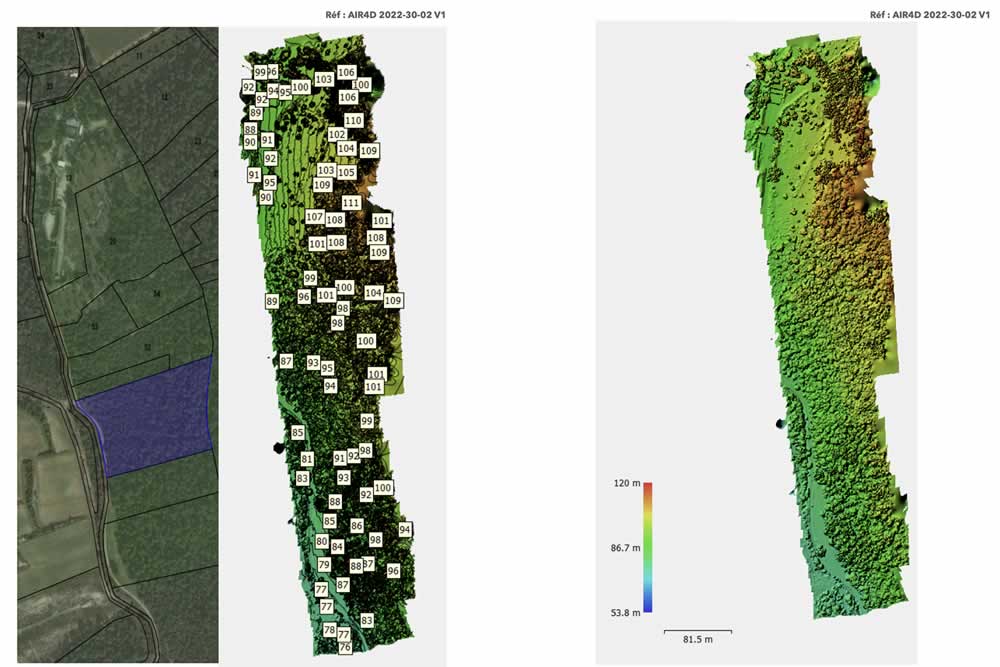Click the 84 elevation label

pos(337,547)
